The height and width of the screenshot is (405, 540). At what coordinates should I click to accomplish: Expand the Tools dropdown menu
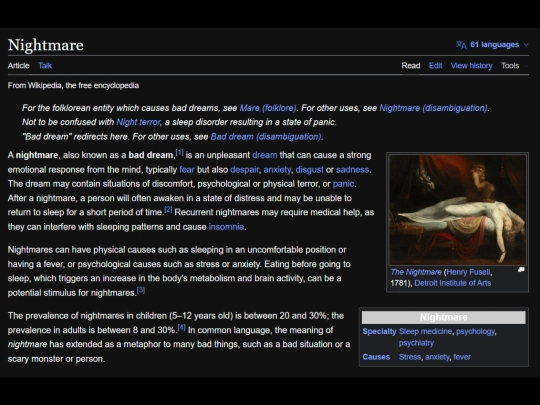click(x=514, y=66)
